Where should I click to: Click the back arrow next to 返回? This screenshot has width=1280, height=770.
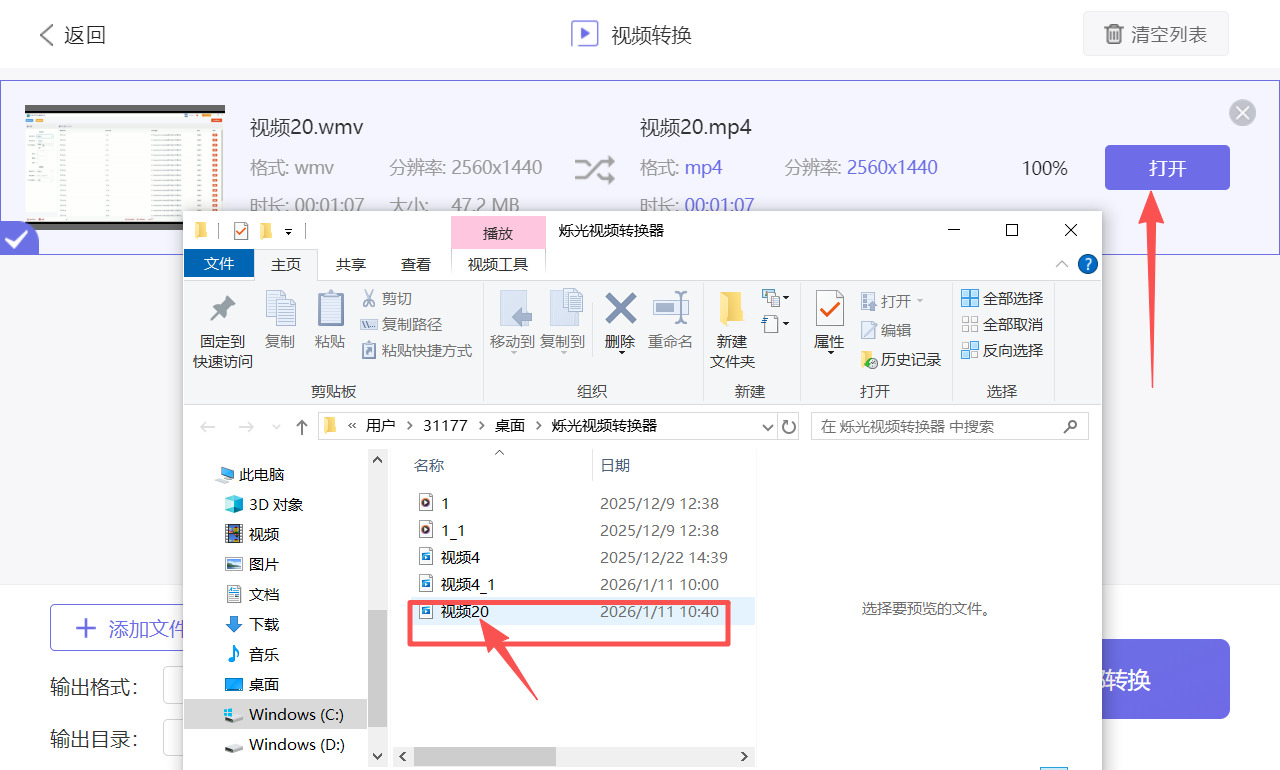click(x=47, y=33)
